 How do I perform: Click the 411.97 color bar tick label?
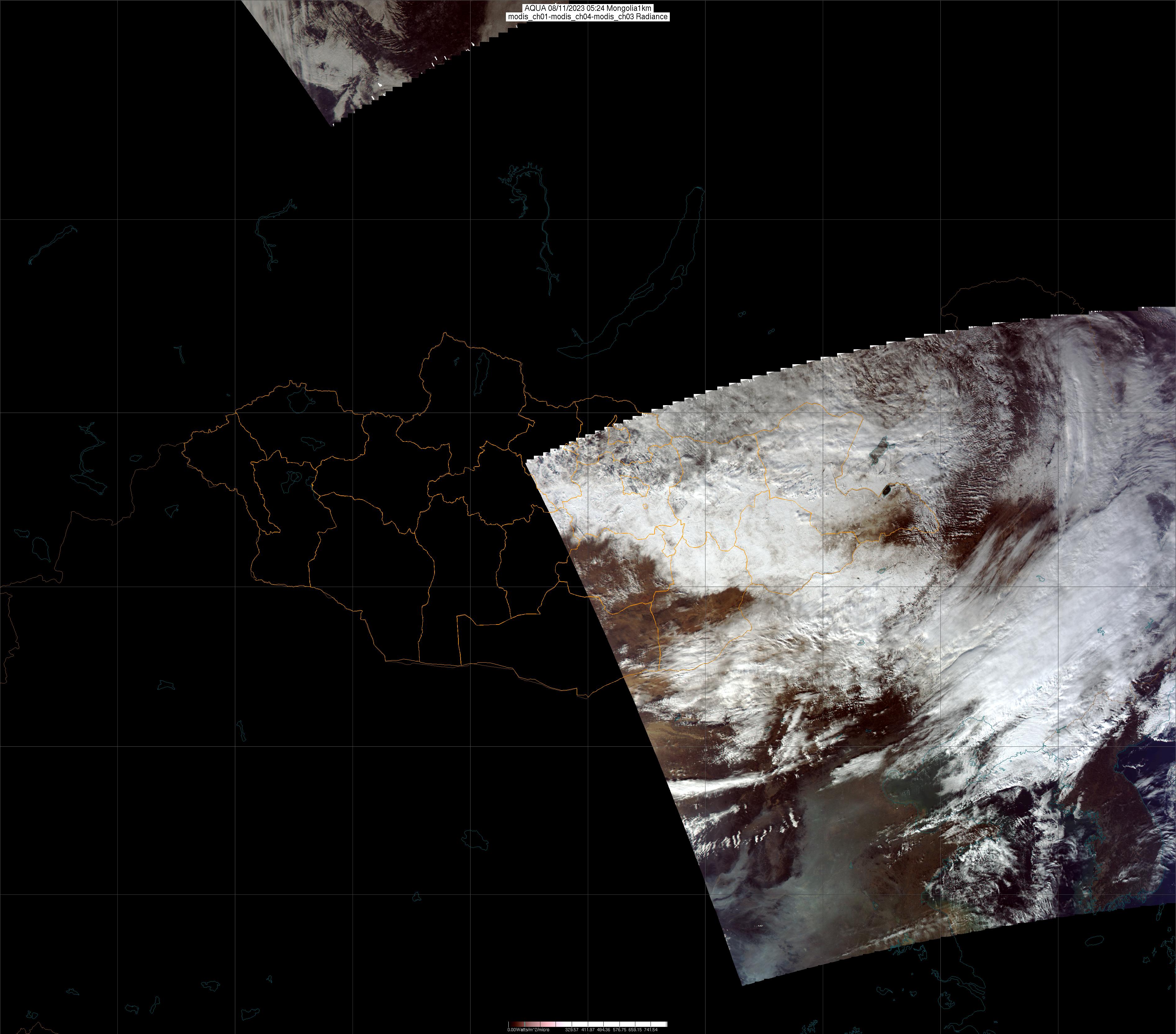(588, 1030)
